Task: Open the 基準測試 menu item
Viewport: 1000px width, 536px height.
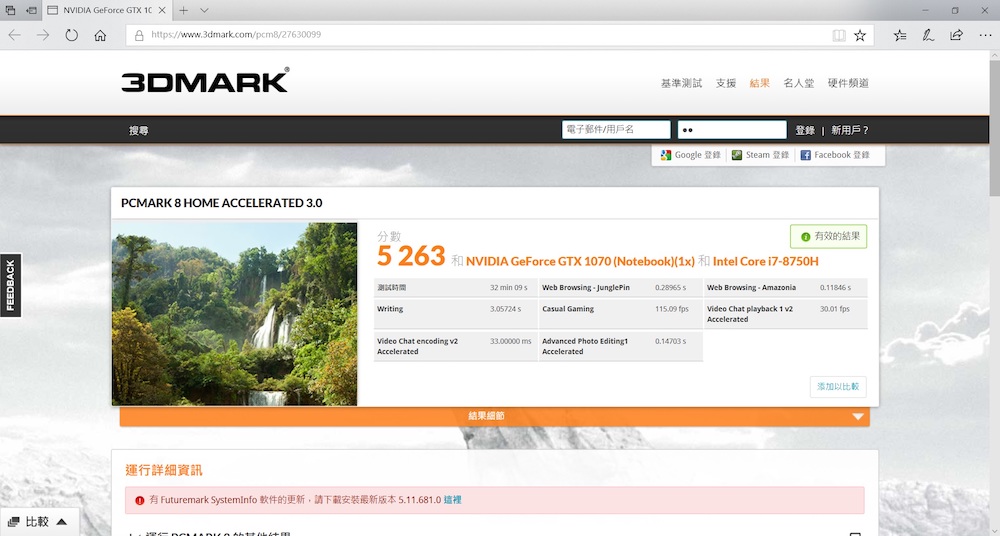Action: coord(681,83)
